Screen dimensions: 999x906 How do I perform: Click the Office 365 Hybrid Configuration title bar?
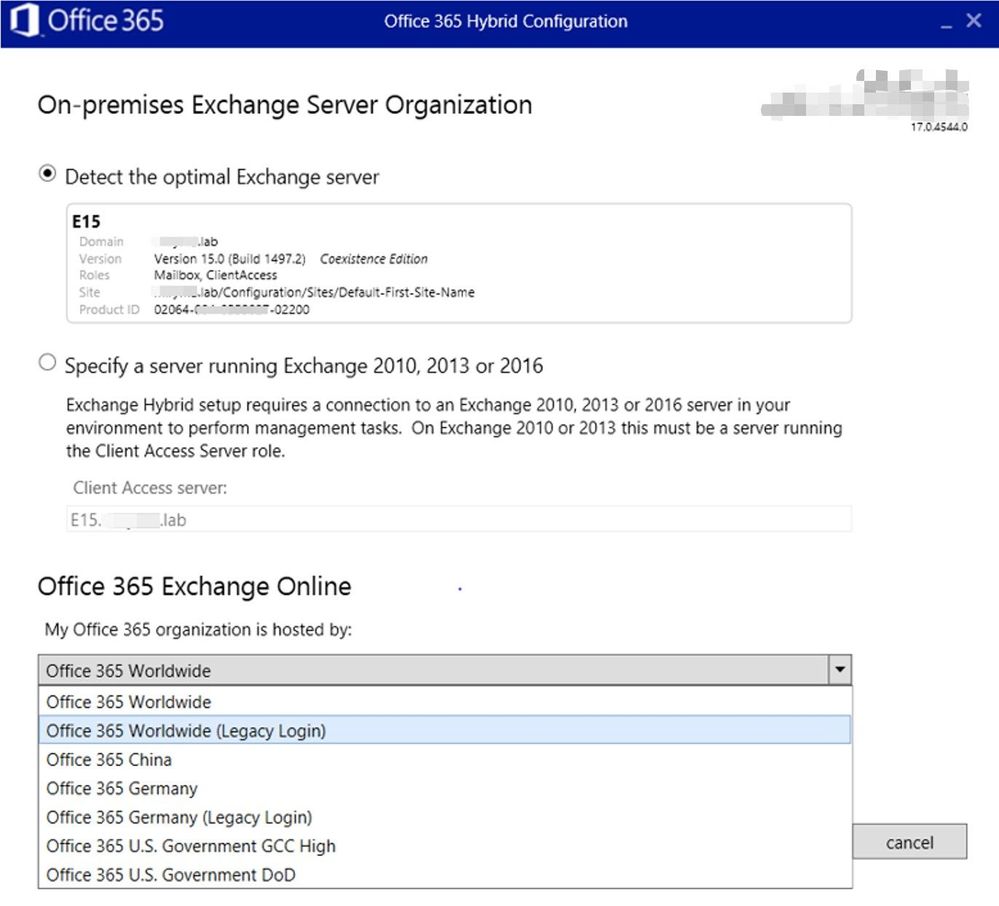coord(506,21)
